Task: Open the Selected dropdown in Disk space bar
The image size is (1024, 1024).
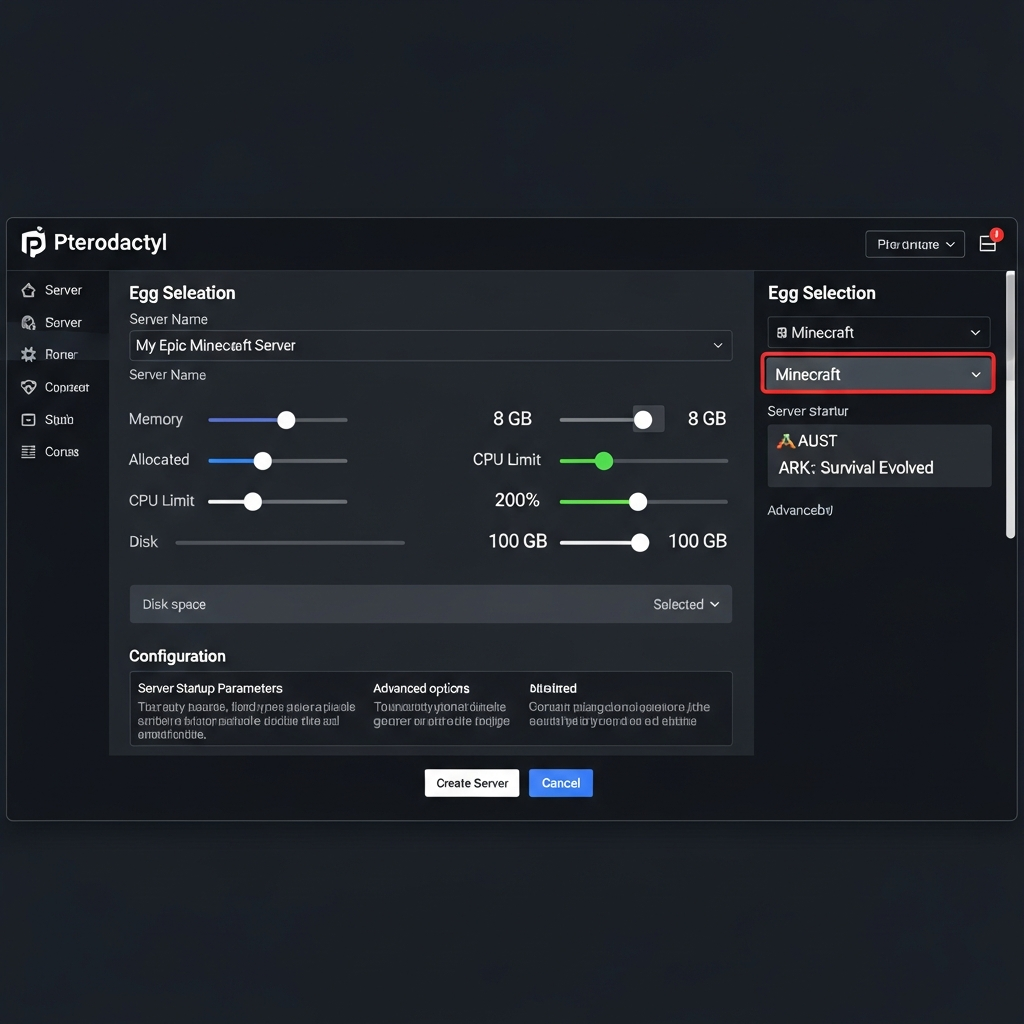Action: [x=686, y=604]
